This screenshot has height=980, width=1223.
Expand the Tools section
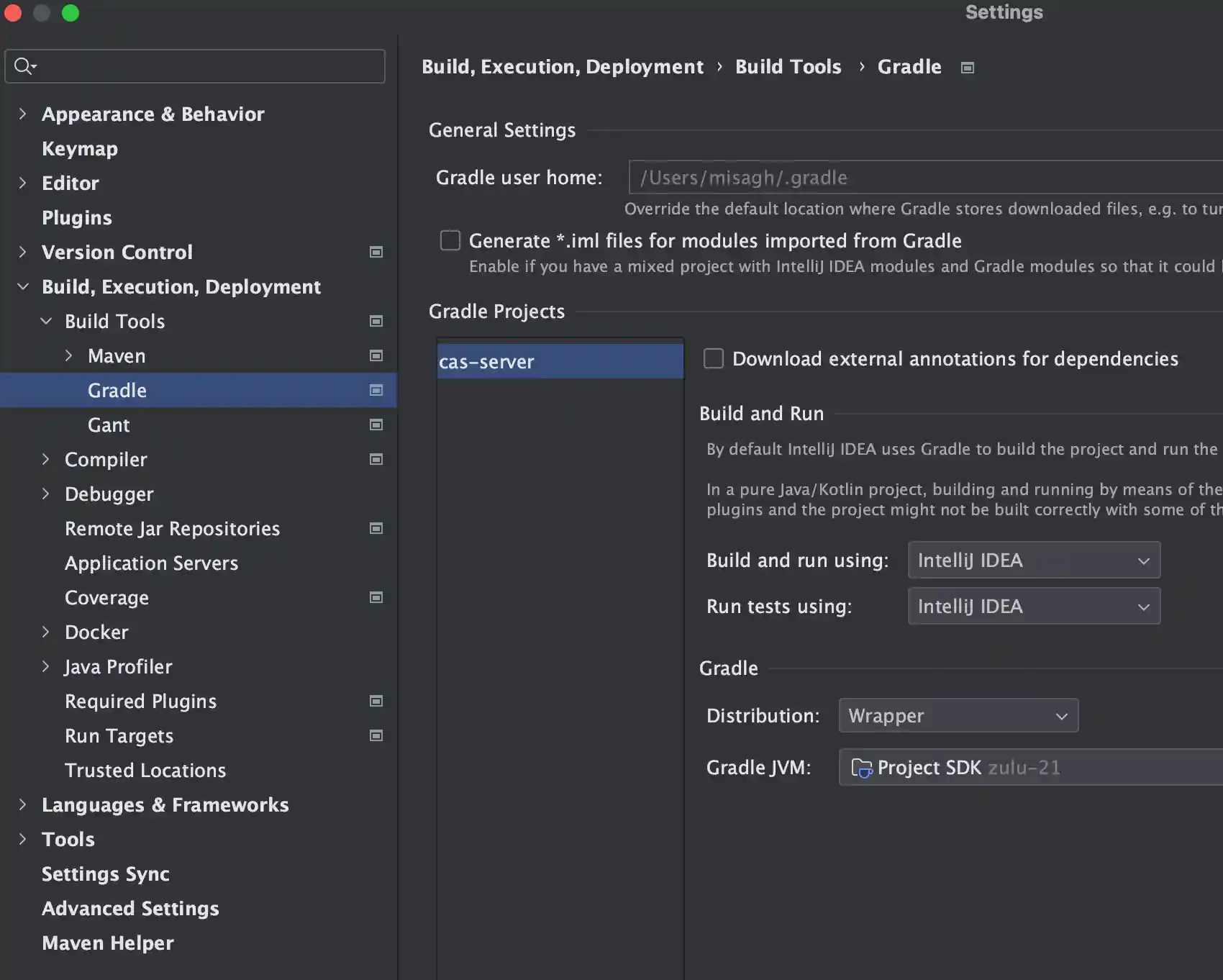[x=22, y=839]
